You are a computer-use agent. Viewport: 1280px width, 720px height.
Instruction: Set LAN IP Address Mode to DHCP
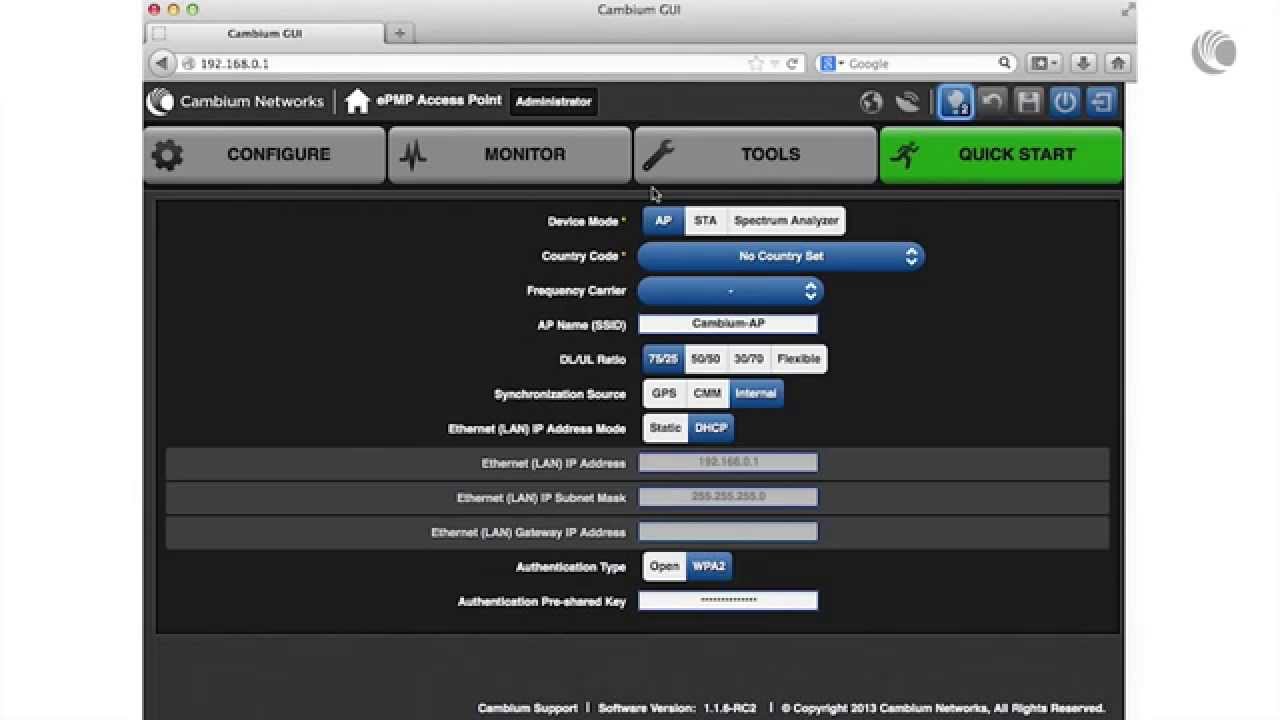(x=711, y=428)
